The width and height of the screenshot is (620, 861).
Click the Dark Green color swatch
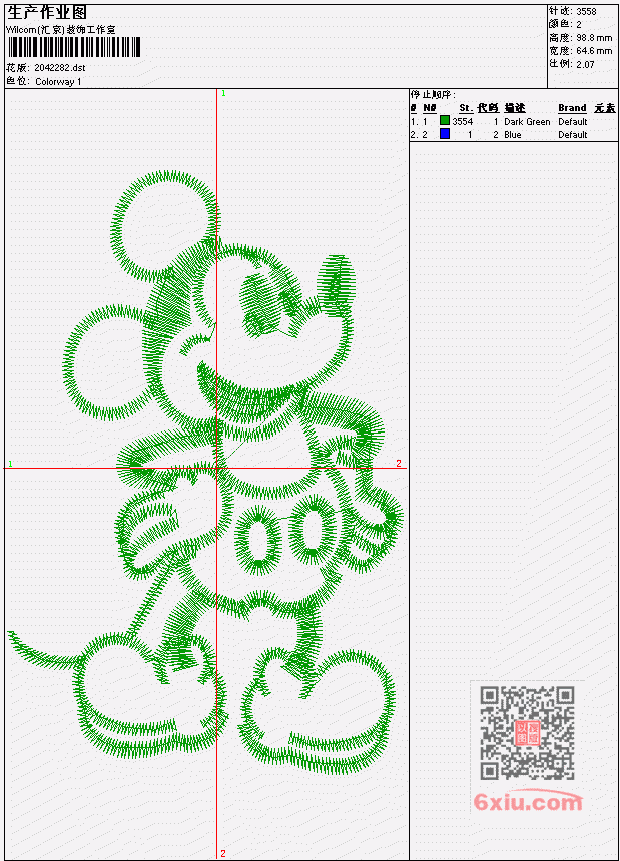pyautogui.click(x=444, y=120)
